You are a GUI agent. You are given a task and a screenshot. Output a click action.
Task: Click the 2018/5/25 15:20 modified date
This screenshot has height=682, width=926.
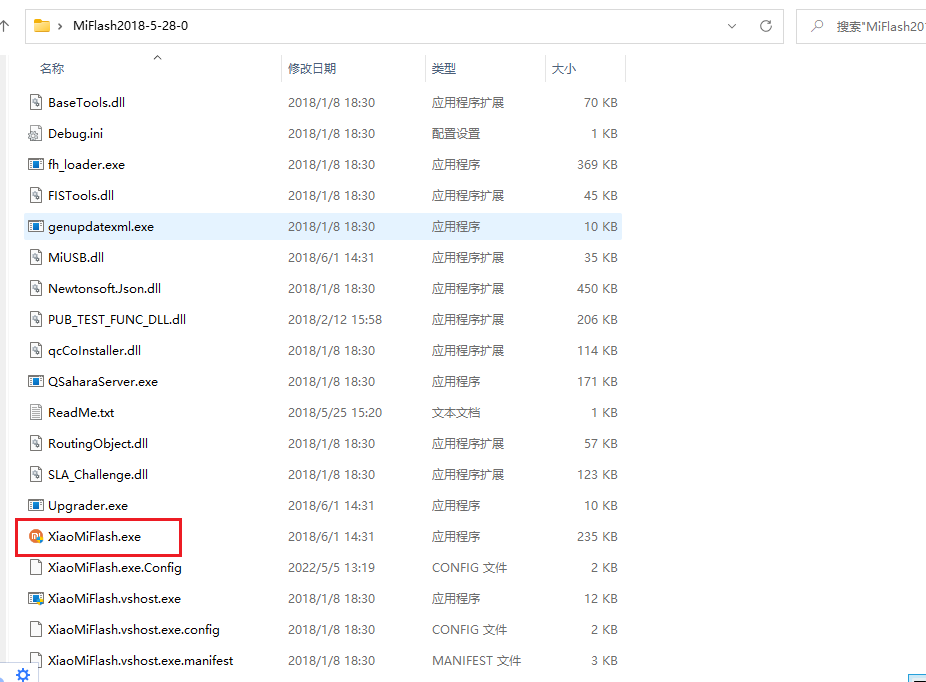coord(335,412)
